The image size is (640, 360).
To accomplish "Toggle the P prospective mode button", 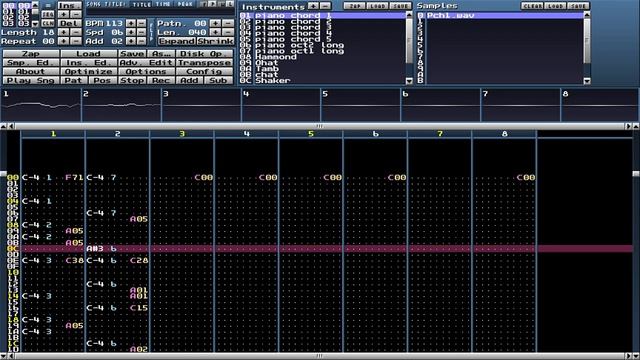I will [x=212, y=4].
